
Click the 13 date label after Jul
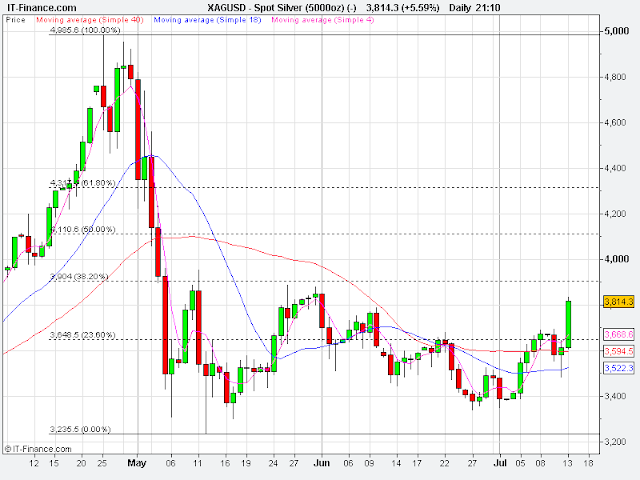tap(567, 463)
